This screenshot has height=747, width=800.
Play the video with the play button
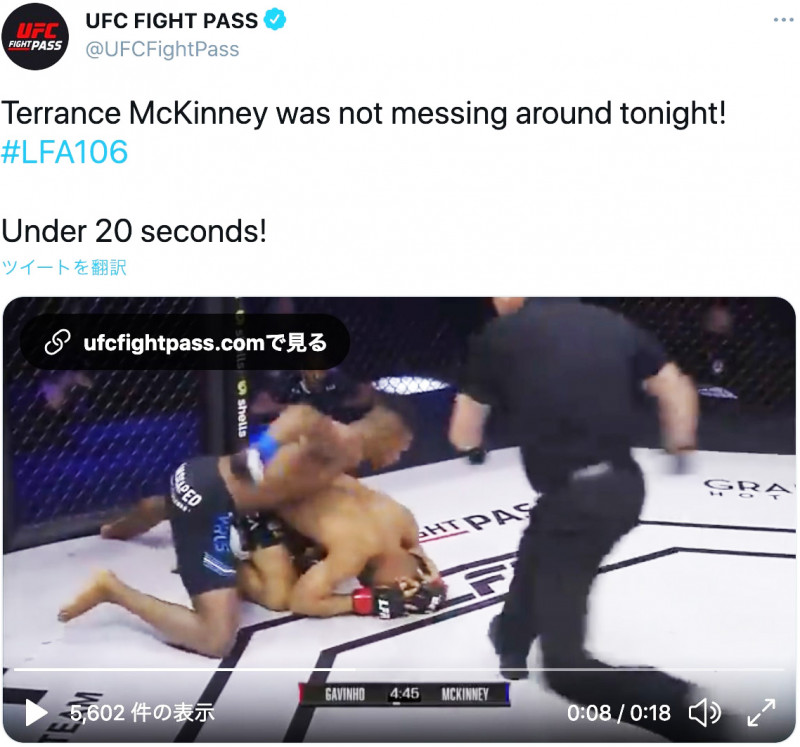36,712
